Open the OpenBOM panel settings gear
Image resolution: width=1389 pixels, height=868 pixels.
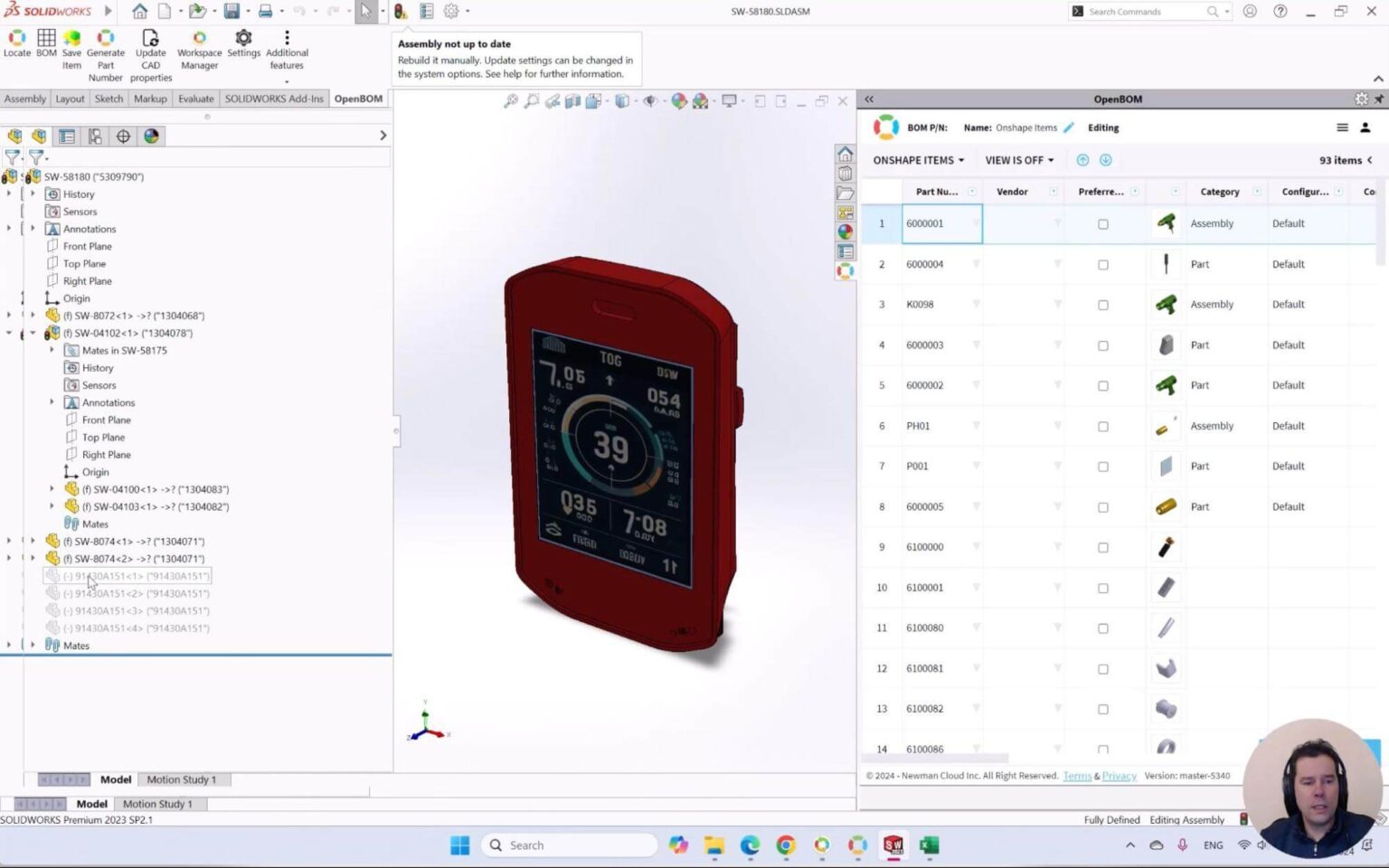1362,99
